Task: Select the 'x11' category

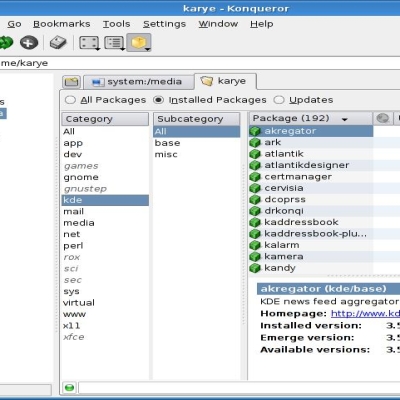Action: 105,326
